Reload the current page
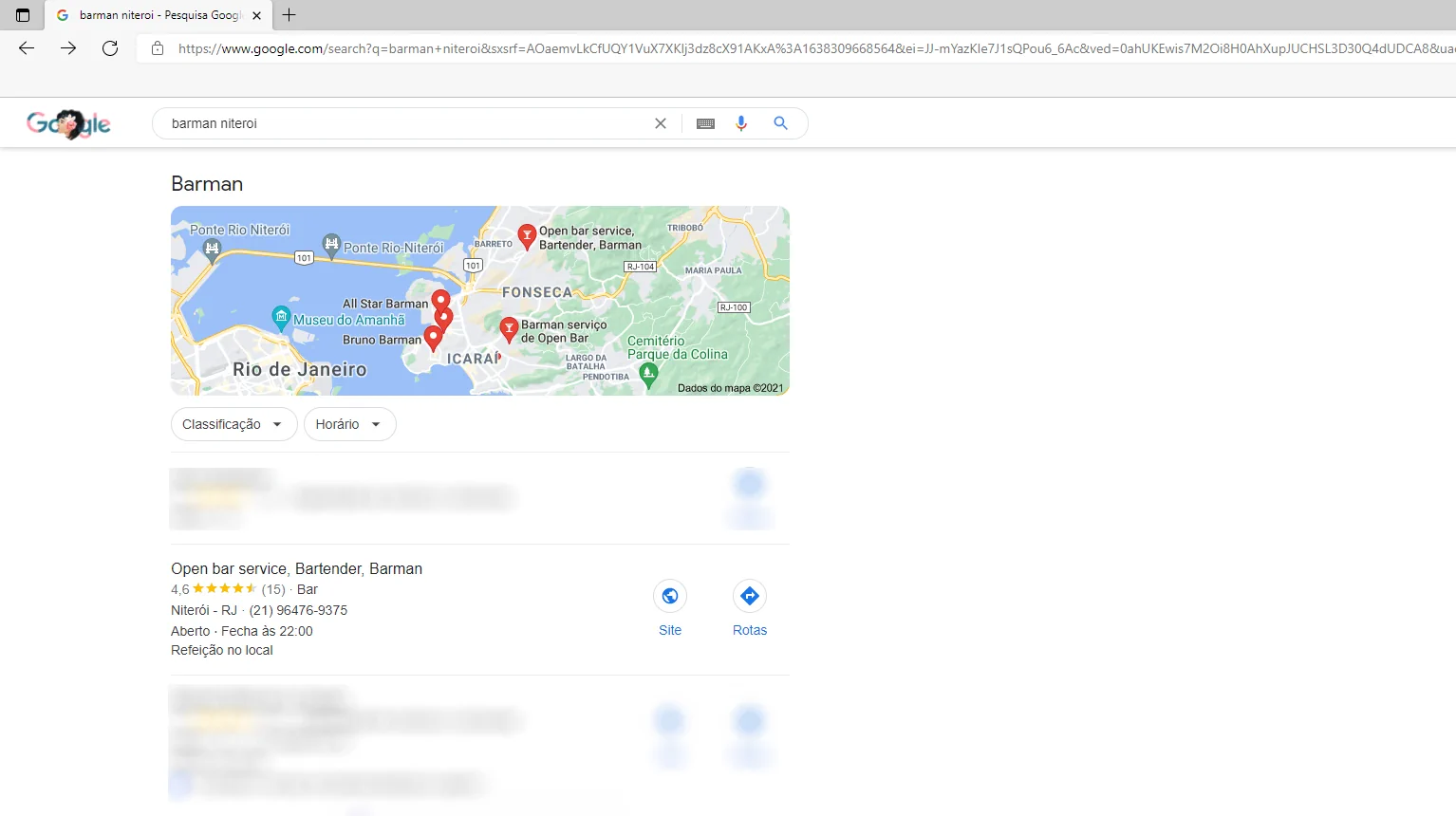Screen dimensions: 1456x816 [x=110, y=47]
